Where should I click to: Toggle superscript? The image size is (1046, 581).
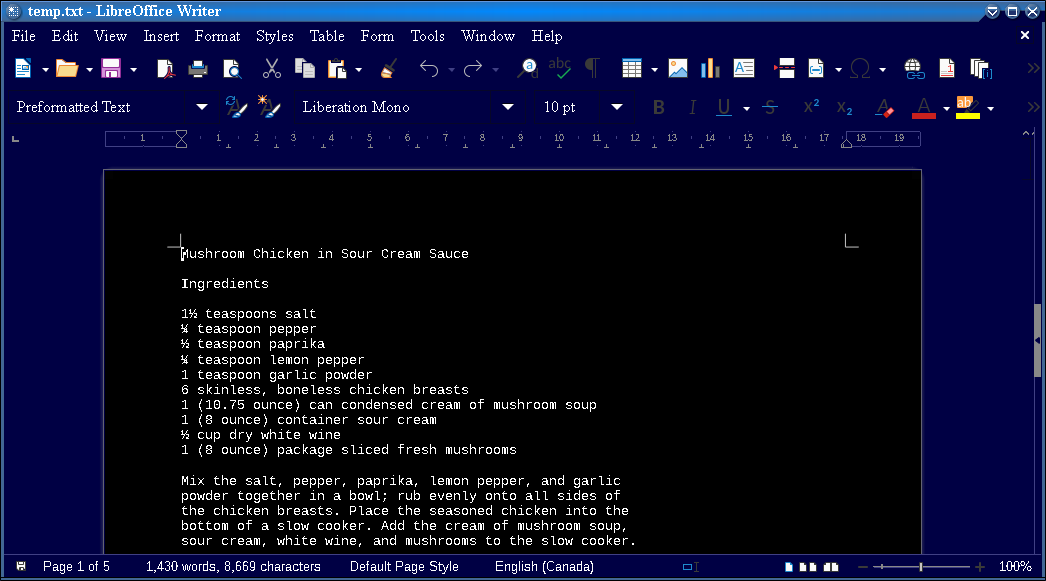[811, 107]
